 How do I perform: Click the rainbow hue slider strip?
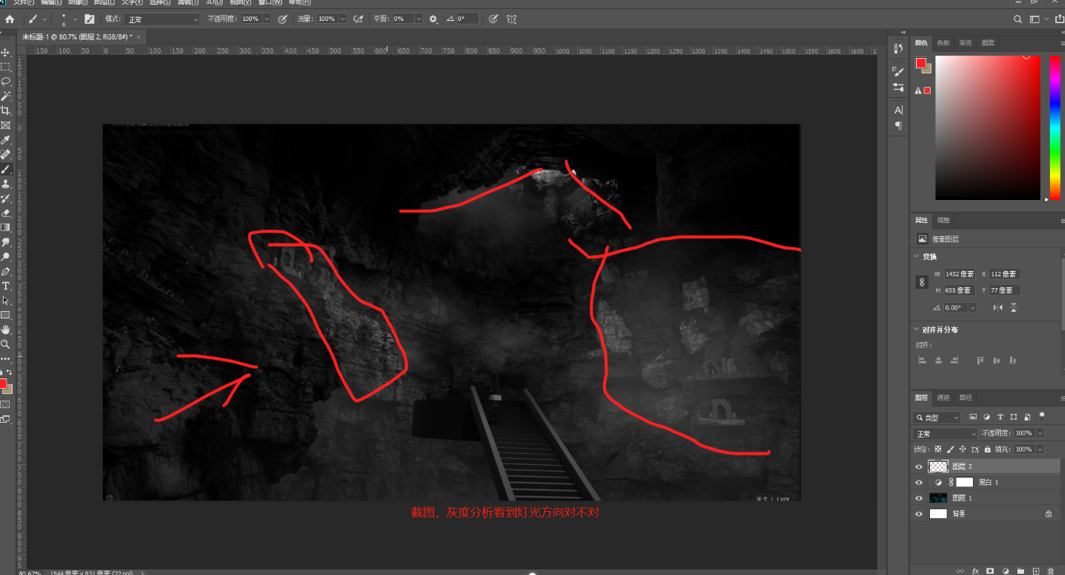coord(1054,126)
